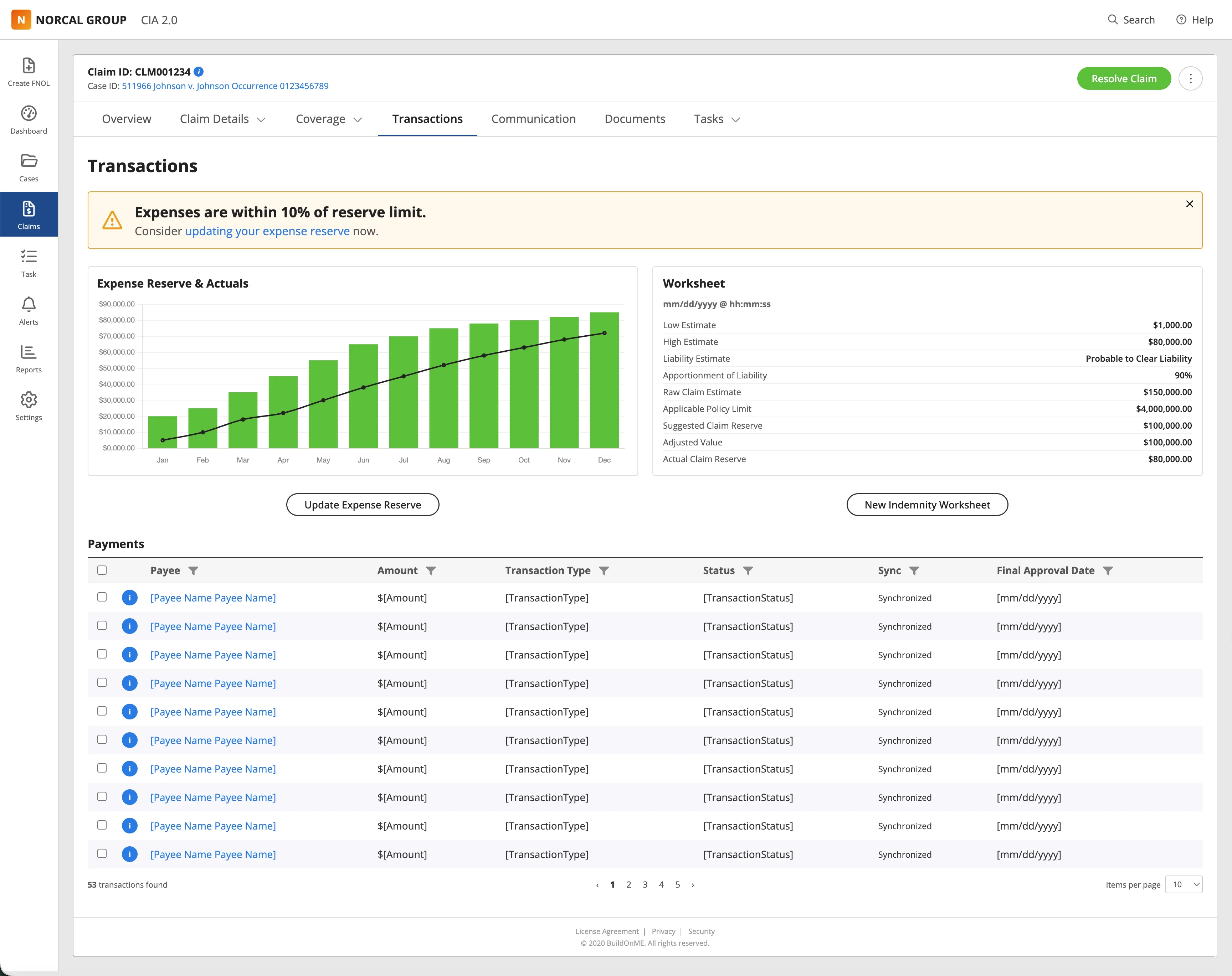This screenshot has height=976, width=1232.
Task: Open first Payee Name link
Action: pos(213,598)
